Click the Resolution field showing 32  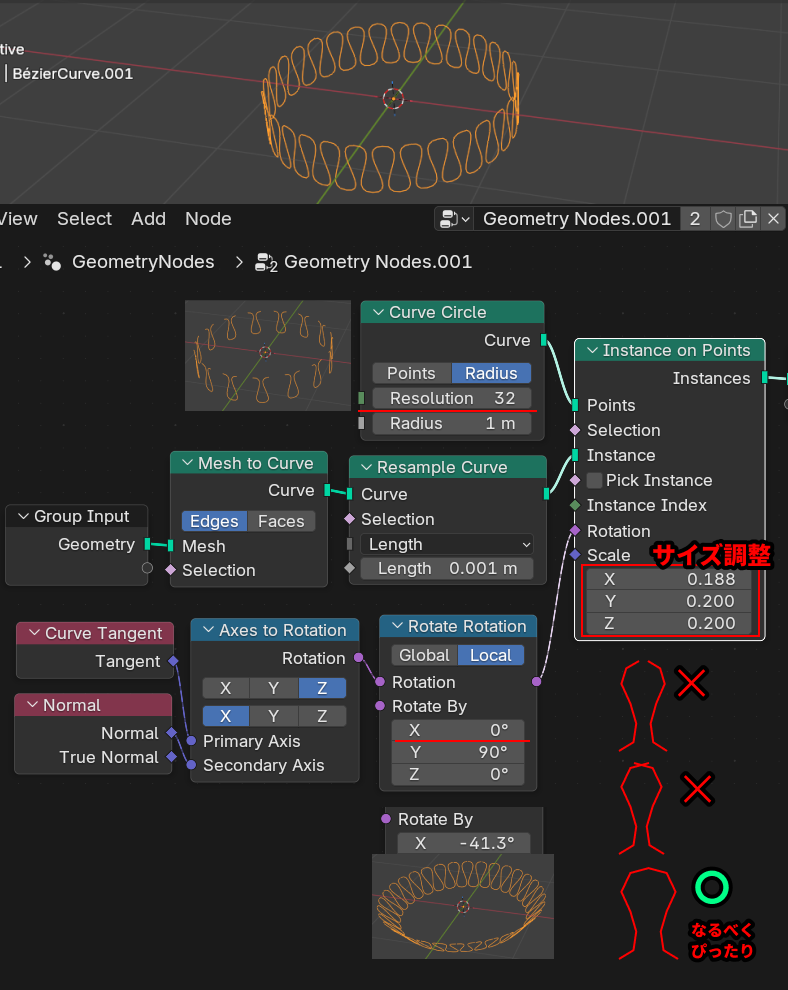(452, 398)
